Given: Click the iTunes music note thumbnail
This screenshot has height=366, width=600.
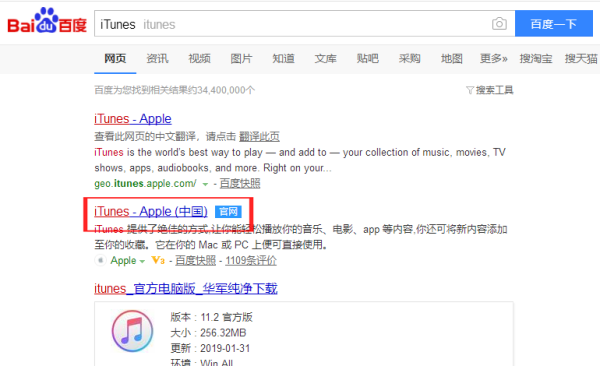Looking at the screenshot, I should tap(132, 331).
